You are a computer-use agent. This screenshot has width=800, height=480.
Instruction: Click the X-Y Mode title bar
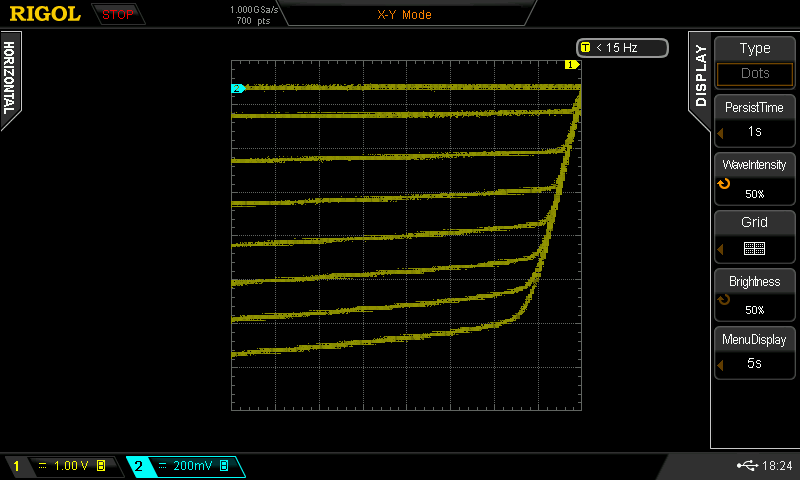point(404,15)
